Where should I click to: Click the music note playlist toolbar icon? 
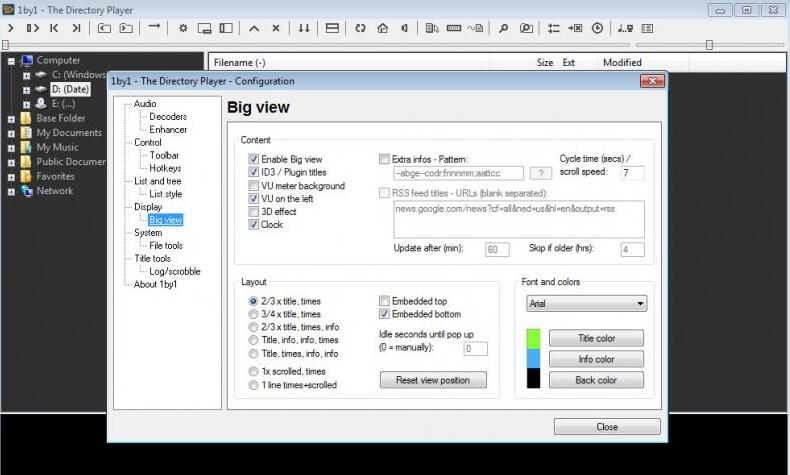(x=625, y=28)
